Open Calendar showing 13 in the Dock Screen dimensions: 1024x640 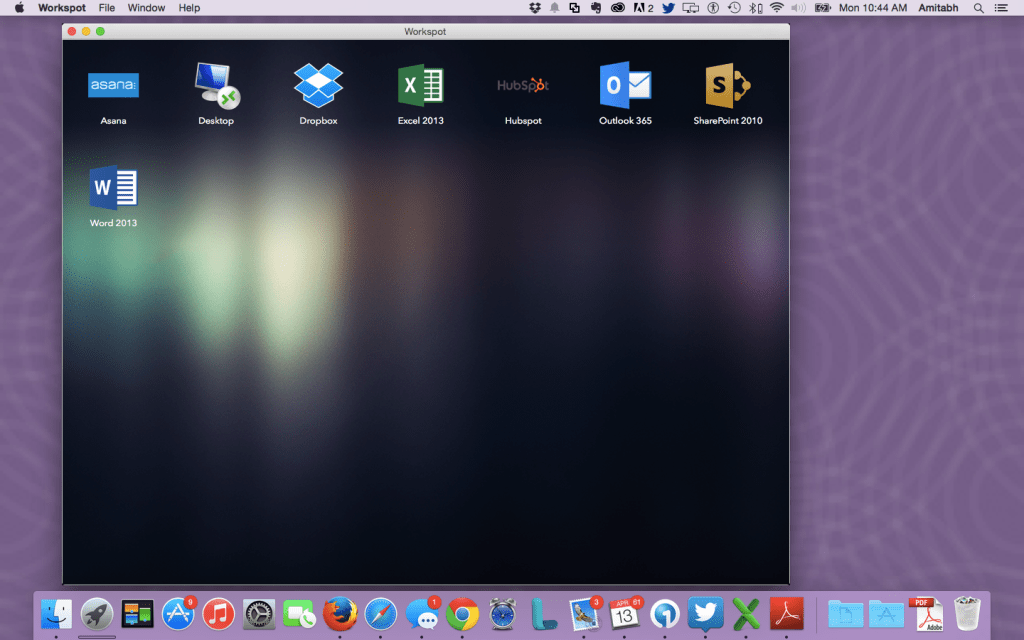pos(624,614)
